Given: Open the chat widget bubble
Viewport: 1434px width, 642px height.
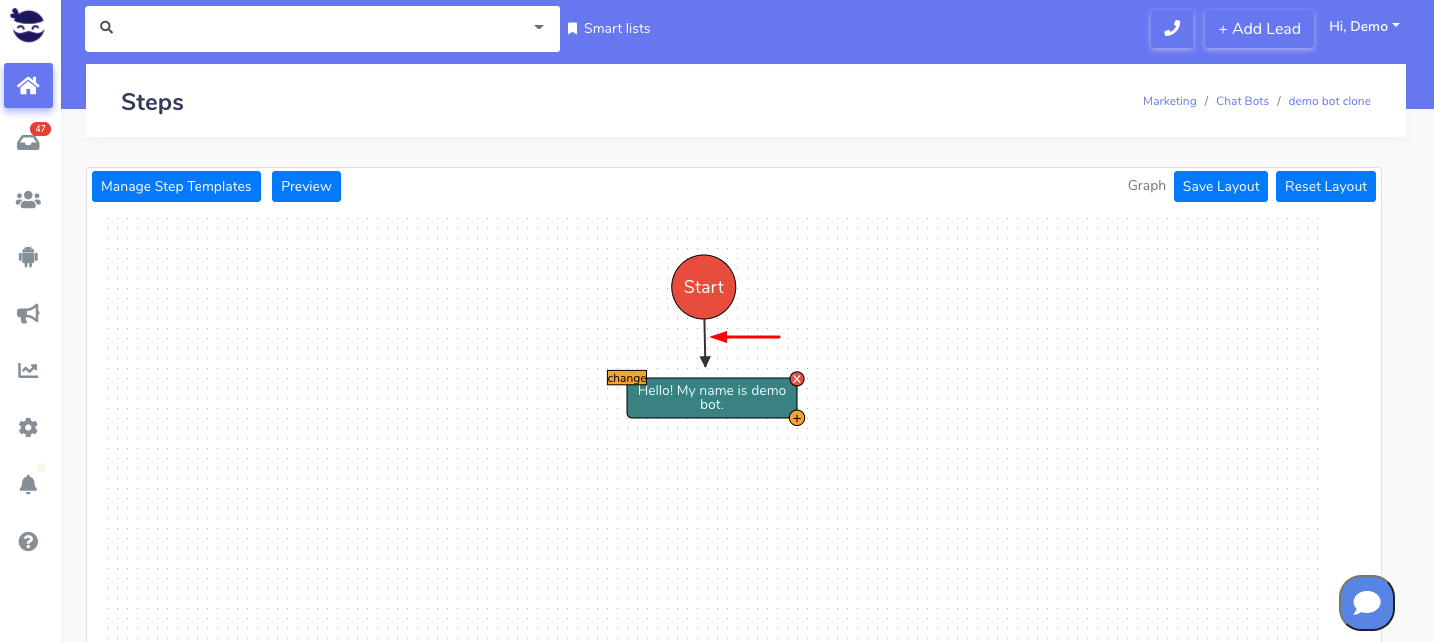Looking at the screenshot, I should coord(1366,602).
